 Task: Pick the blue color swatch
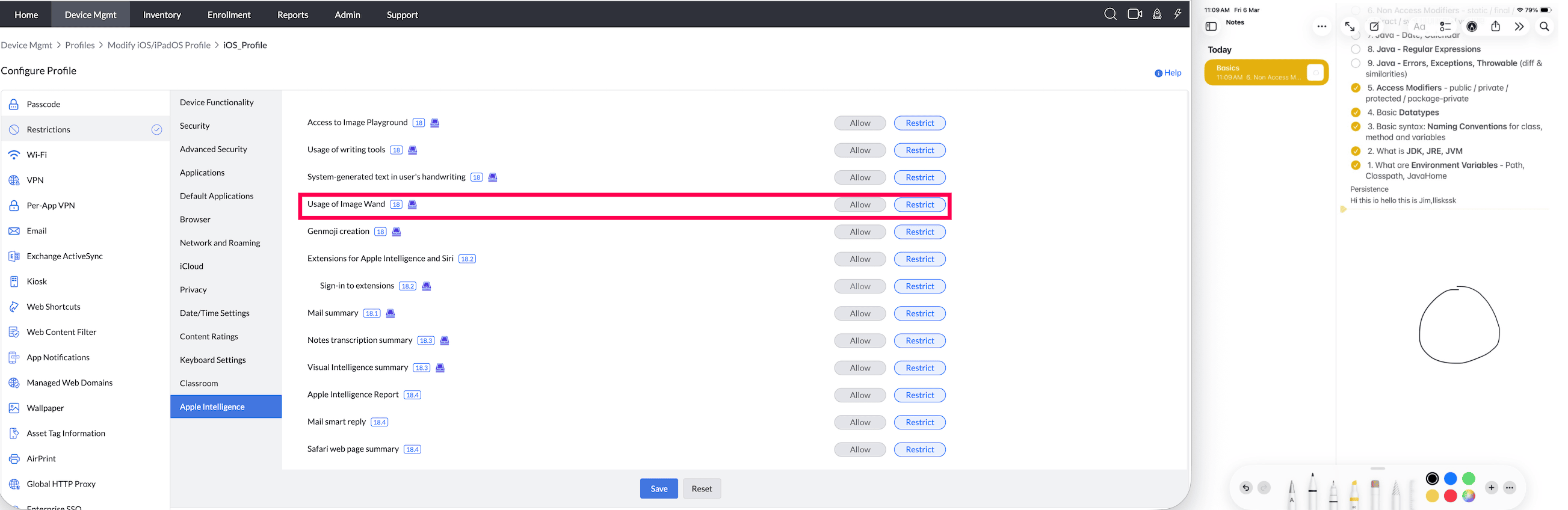pyautogui.click(x=1450, y=478)
